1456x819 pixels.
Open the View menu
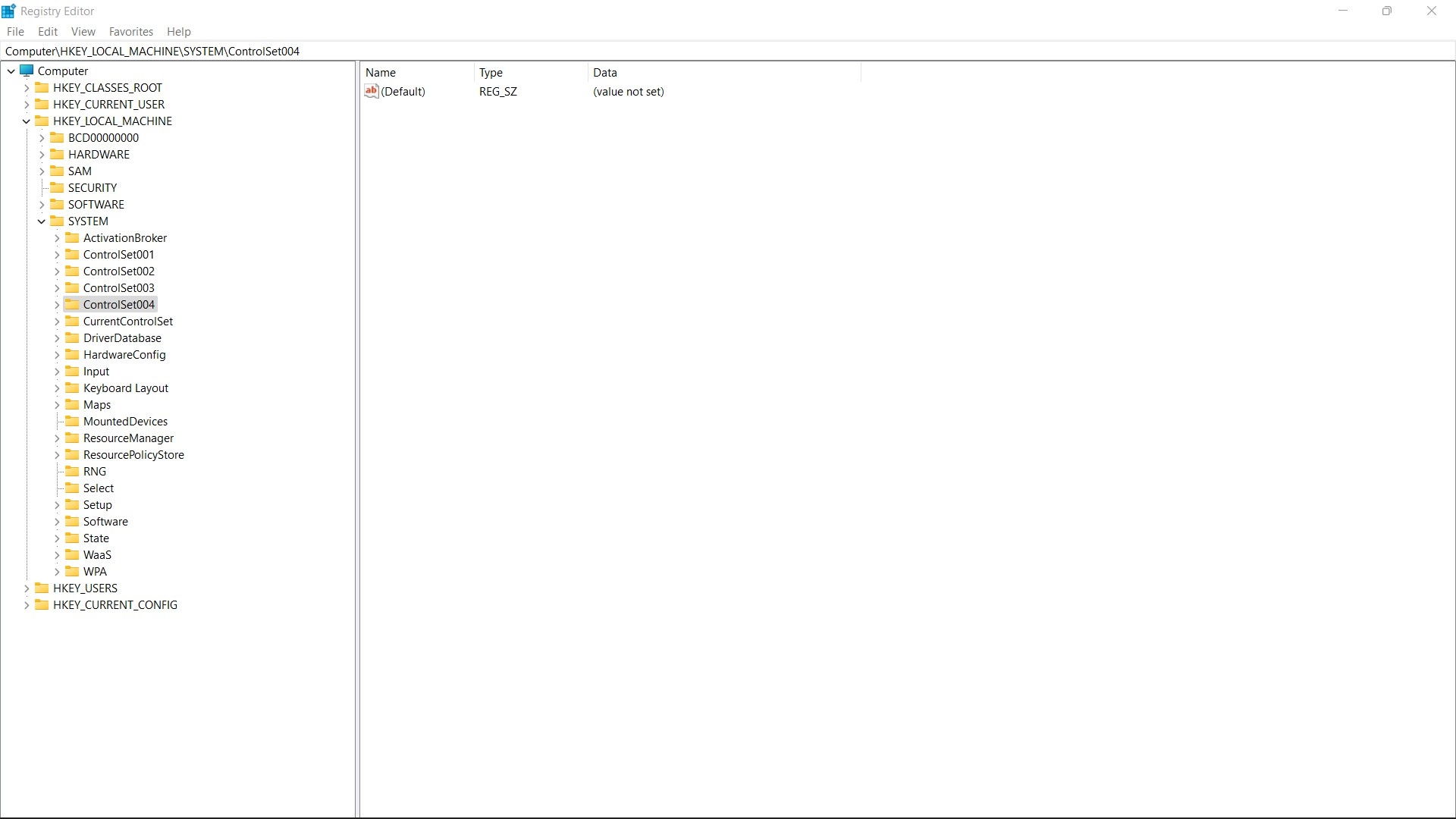[x=83, y=31]
